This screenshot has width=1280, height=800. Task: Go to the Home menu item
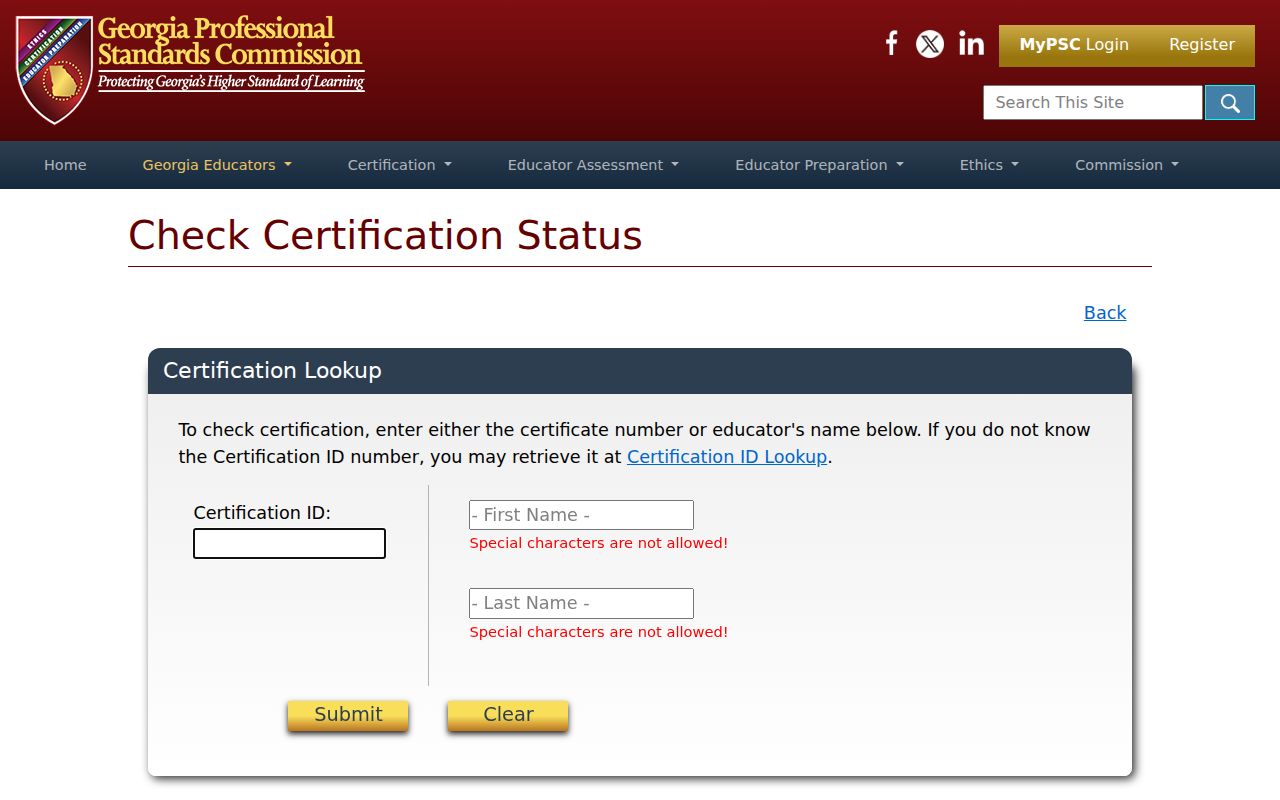tap(65, 165)
